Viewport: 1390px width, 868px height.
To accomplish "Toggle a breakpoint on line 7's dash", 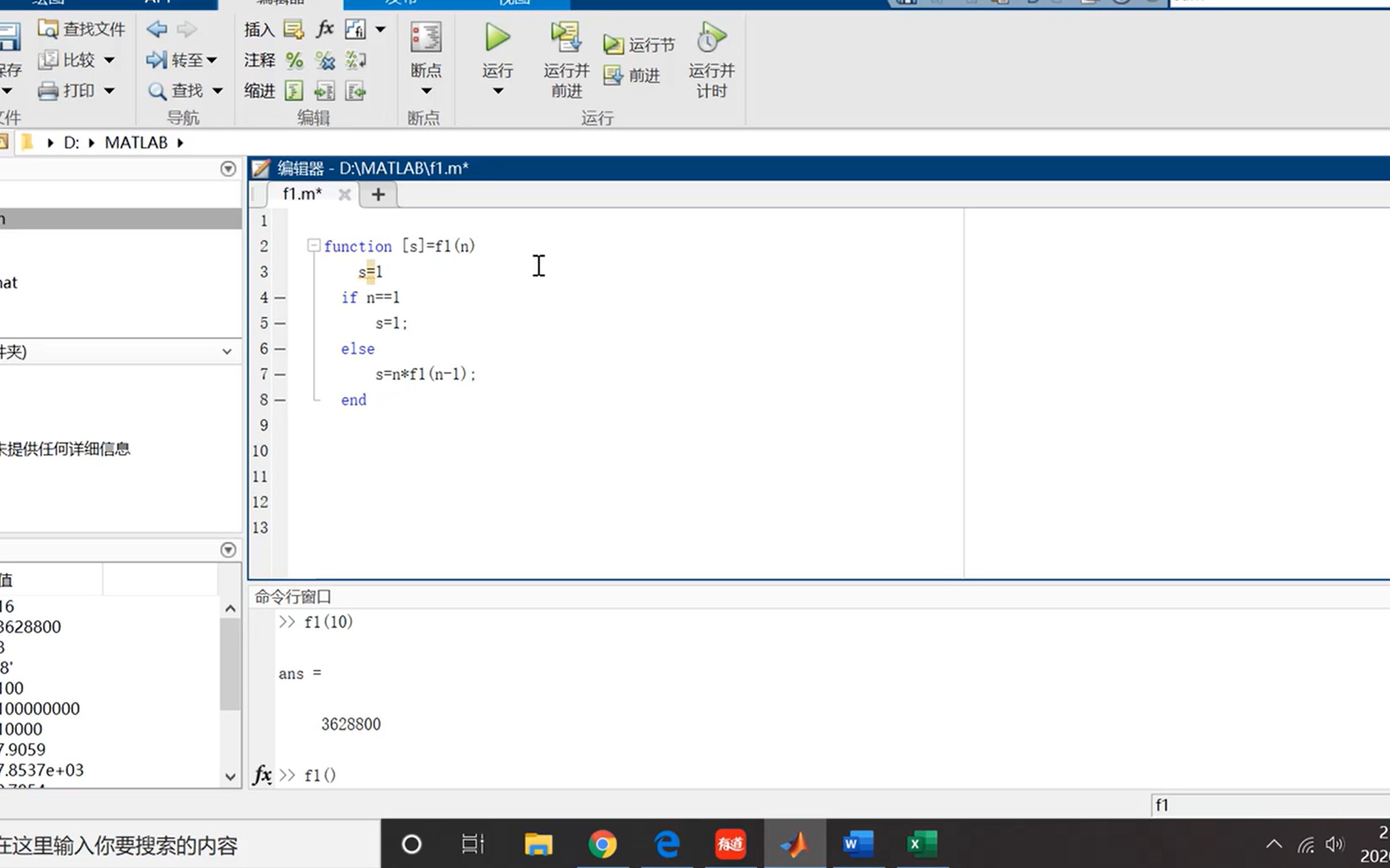I will 280,375.
